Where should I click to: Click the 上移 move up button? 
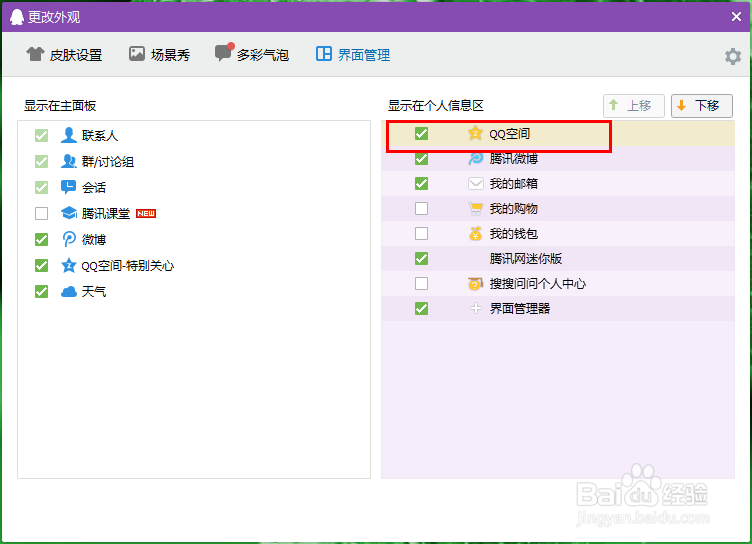(634, 106)
